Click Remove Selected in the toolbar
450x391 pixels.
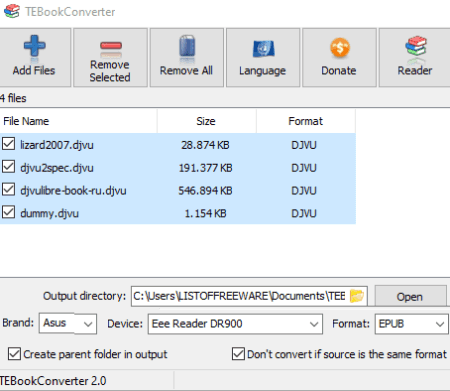pos(110,57)
